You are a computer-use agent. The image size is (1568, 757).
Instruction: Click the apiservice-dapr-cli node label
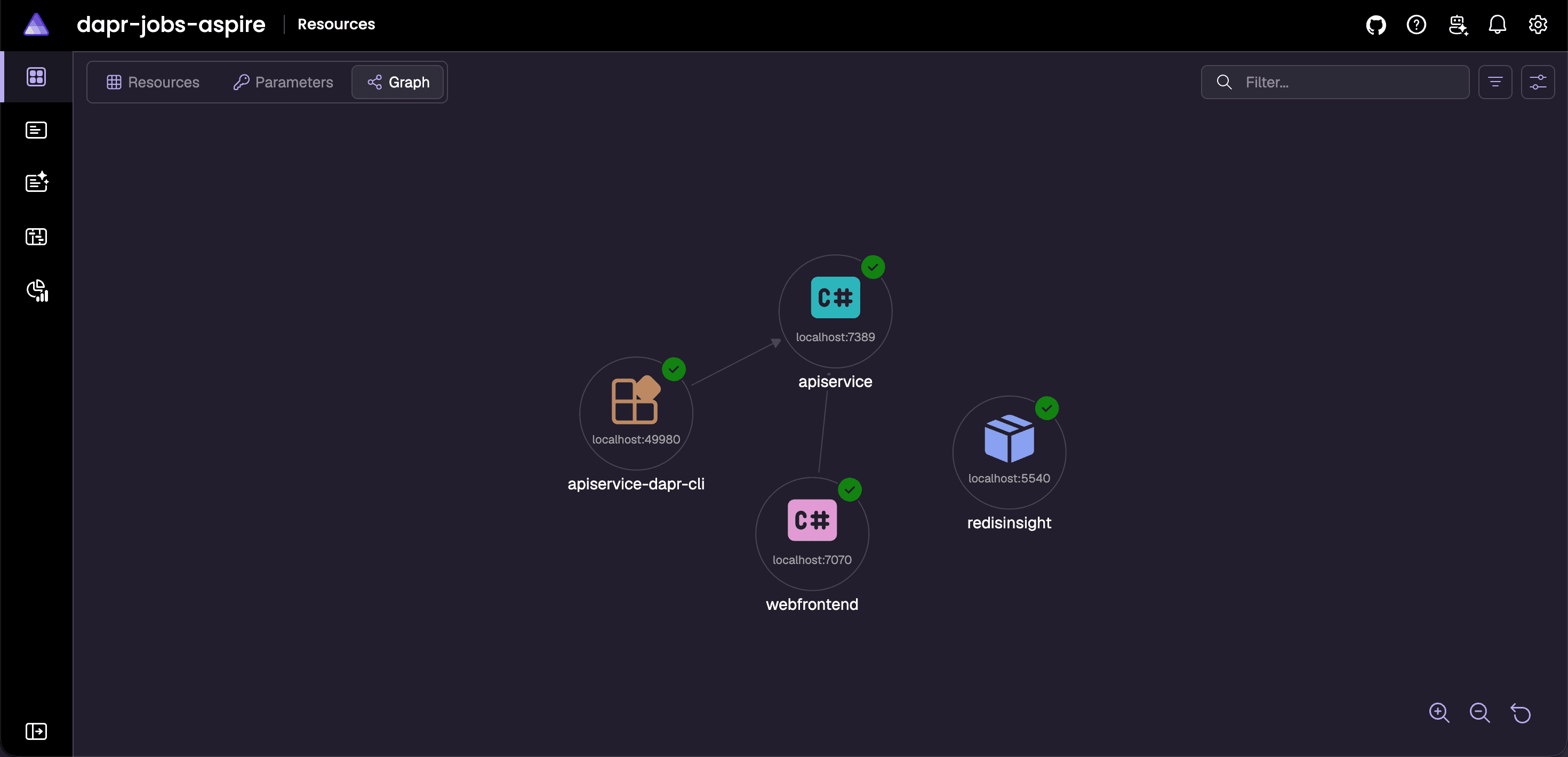pyautogui.click(x=636, y=484)
